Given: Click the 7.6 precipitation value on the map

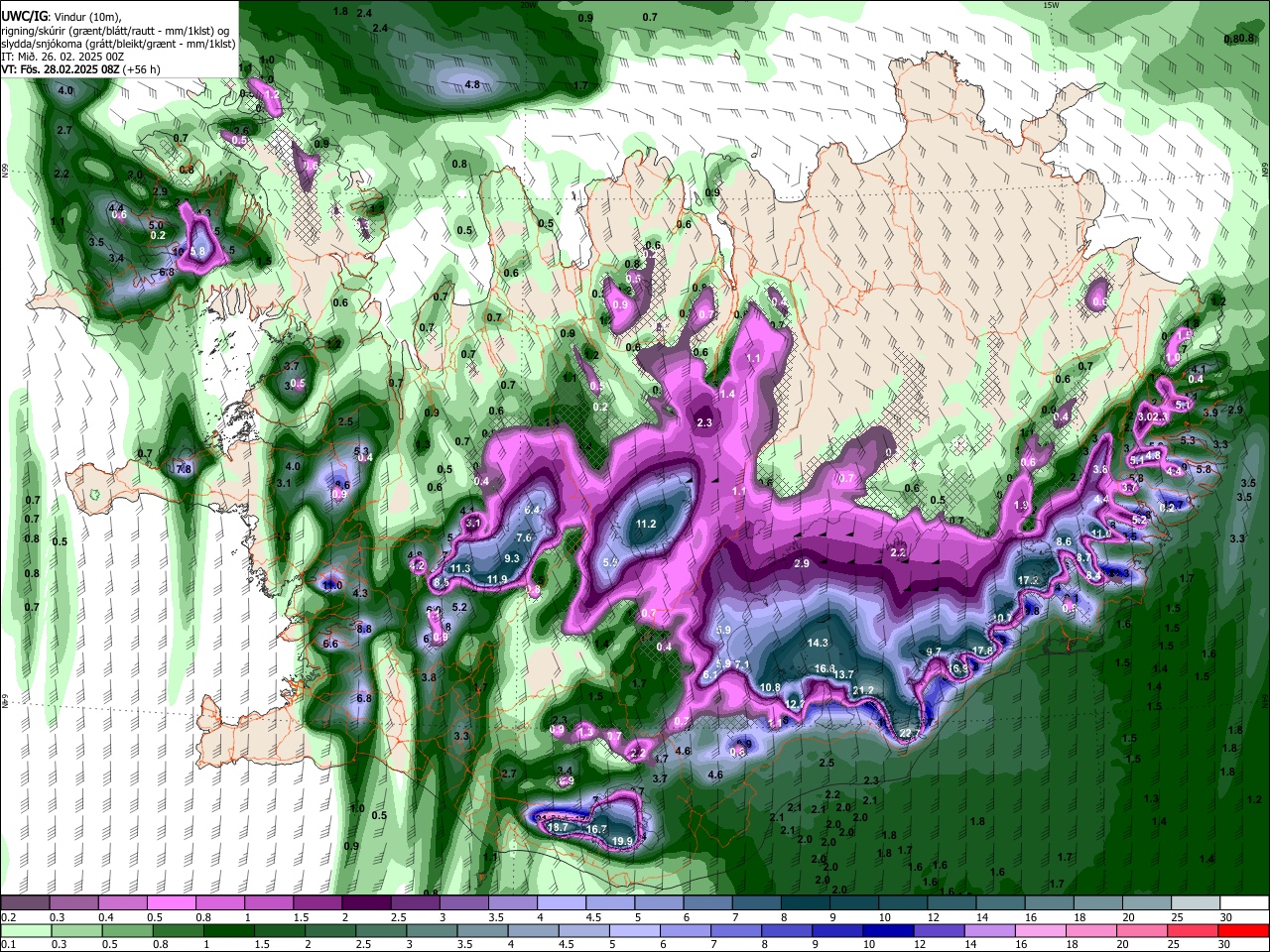Looking at the screenshot, I should point(524,537).
